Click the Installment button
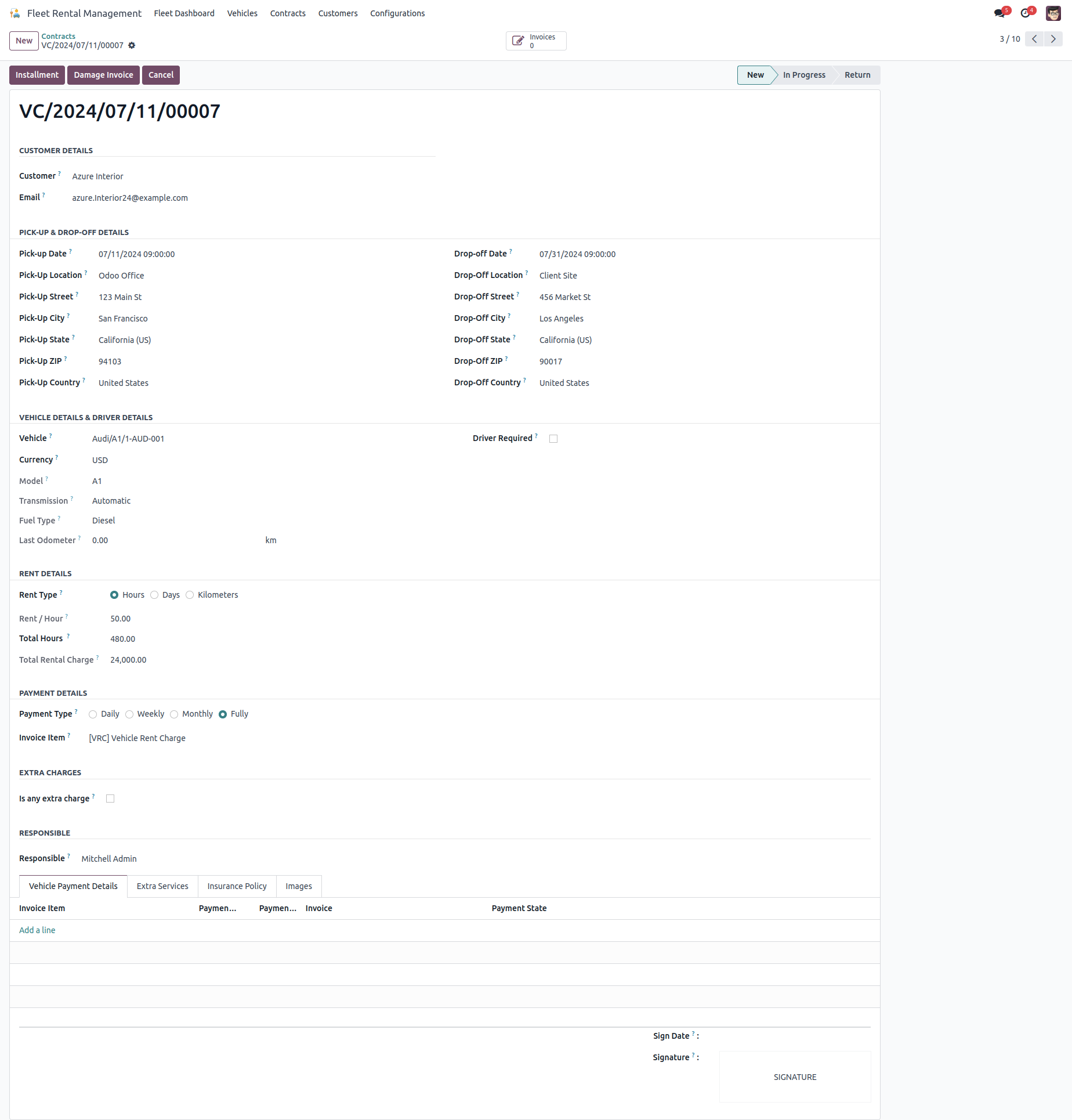1072x1120 pixels. pyautogui.click(x=37, y=75)
